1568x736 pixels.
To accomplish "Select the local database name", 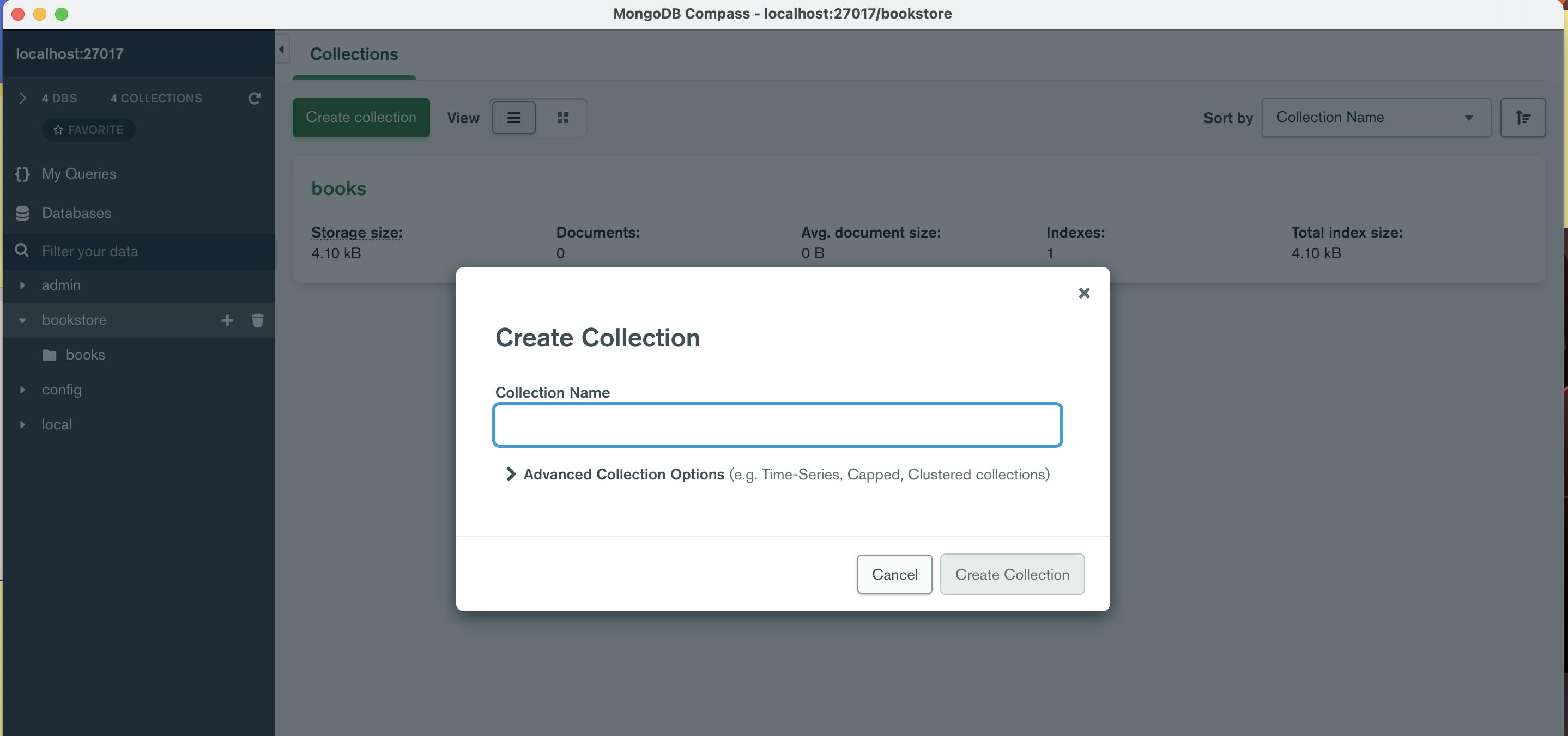I will [57, 424].
